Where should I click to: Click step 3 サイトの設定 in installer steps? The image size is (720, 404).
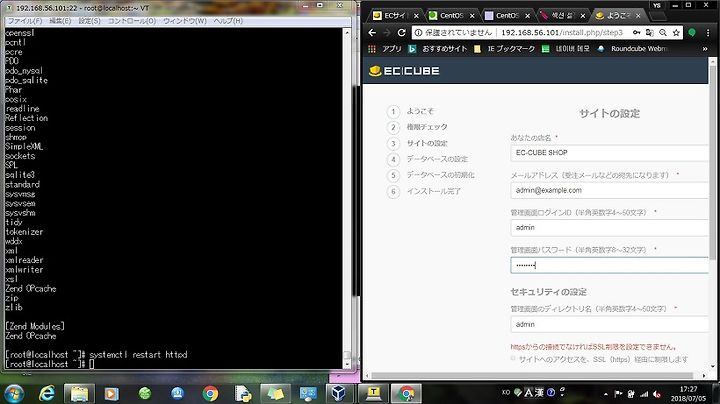pos(417,143)
